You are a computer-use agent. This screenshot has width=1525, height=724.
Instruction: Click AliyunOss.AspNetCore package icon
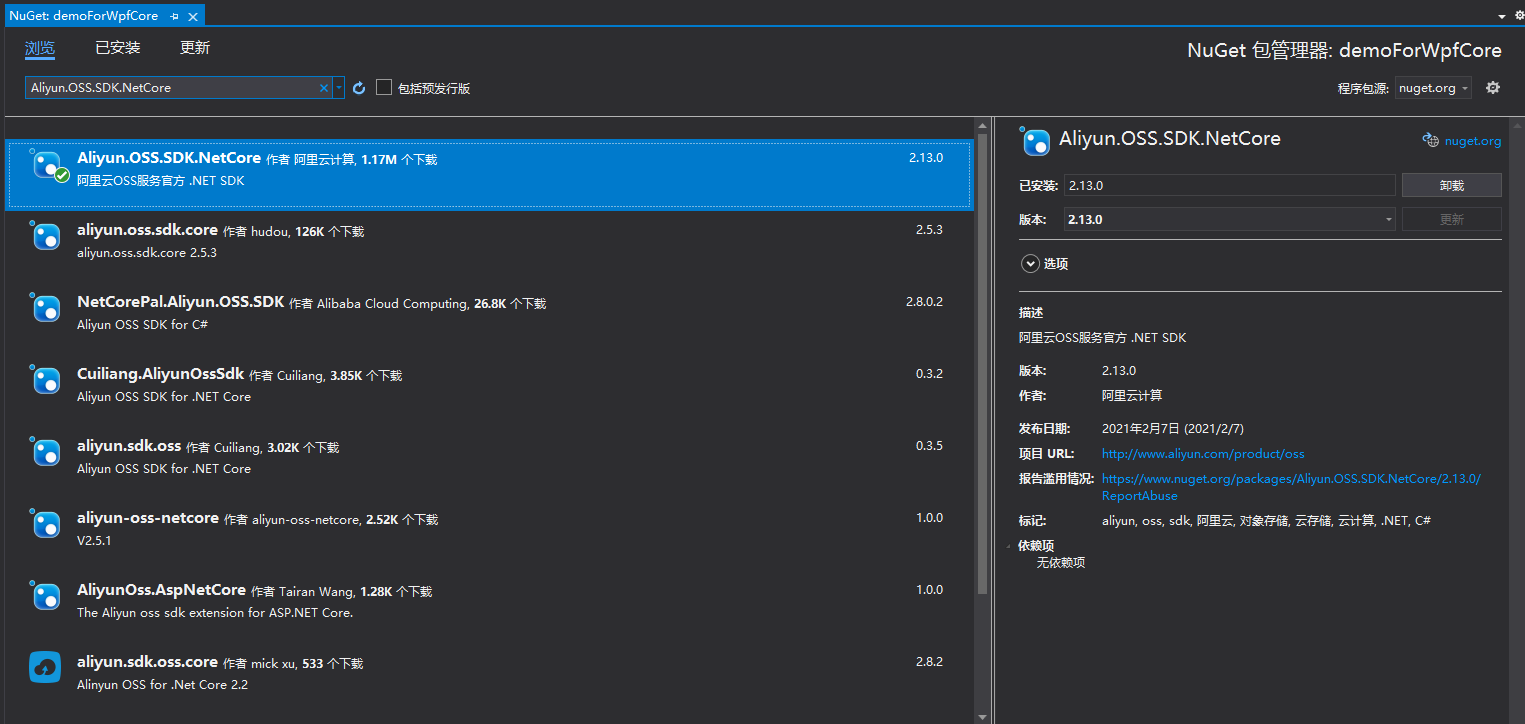(46, 596)
